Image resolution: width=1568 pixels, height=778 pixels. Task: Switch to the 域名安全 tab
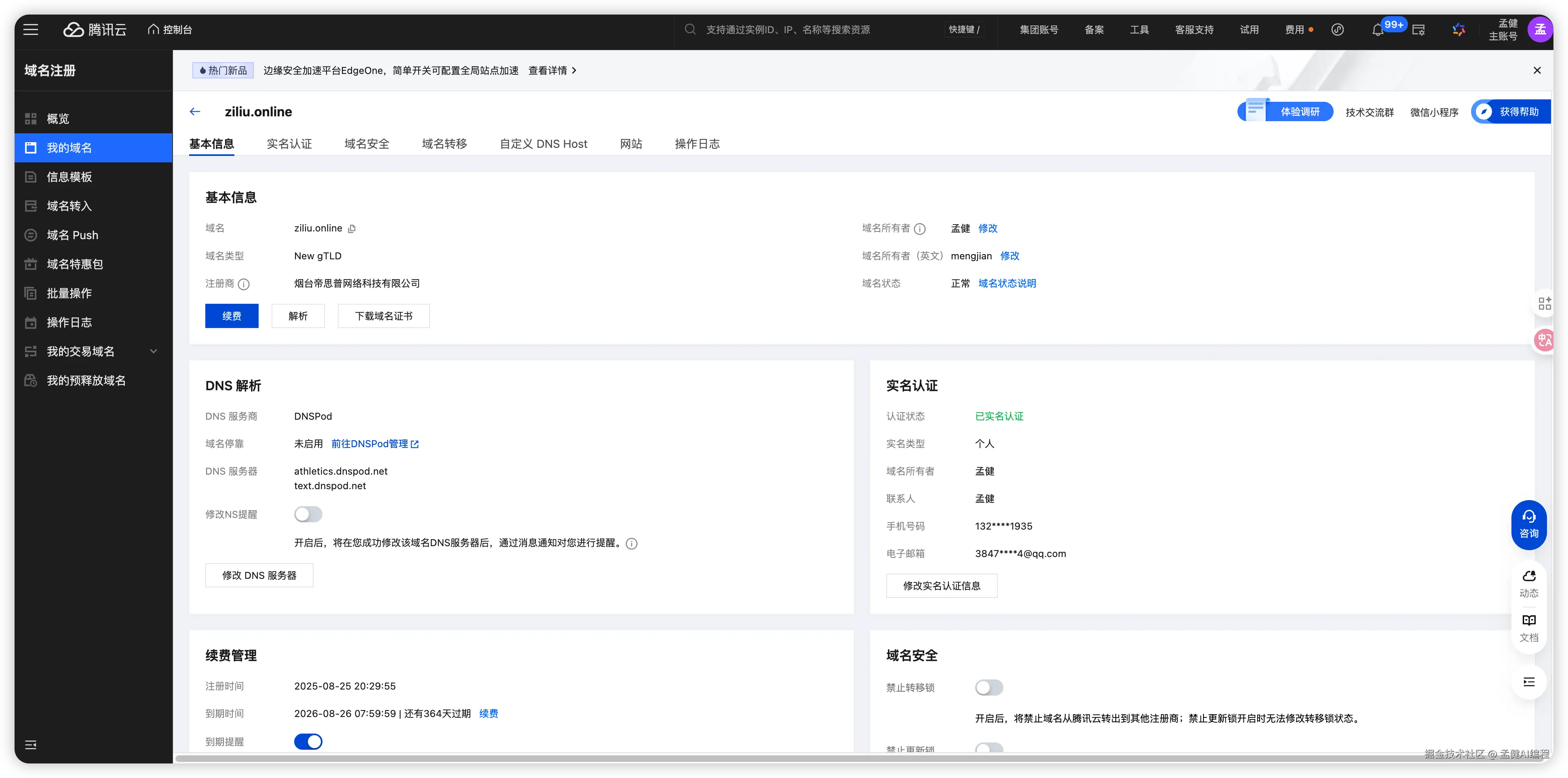pos(367,143)
